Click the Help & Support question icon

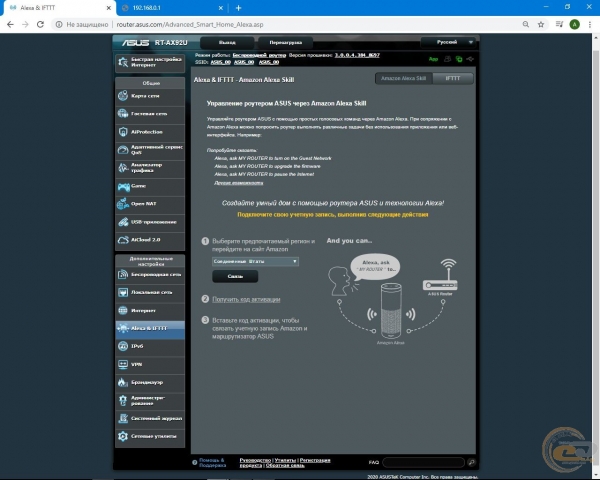194,463
